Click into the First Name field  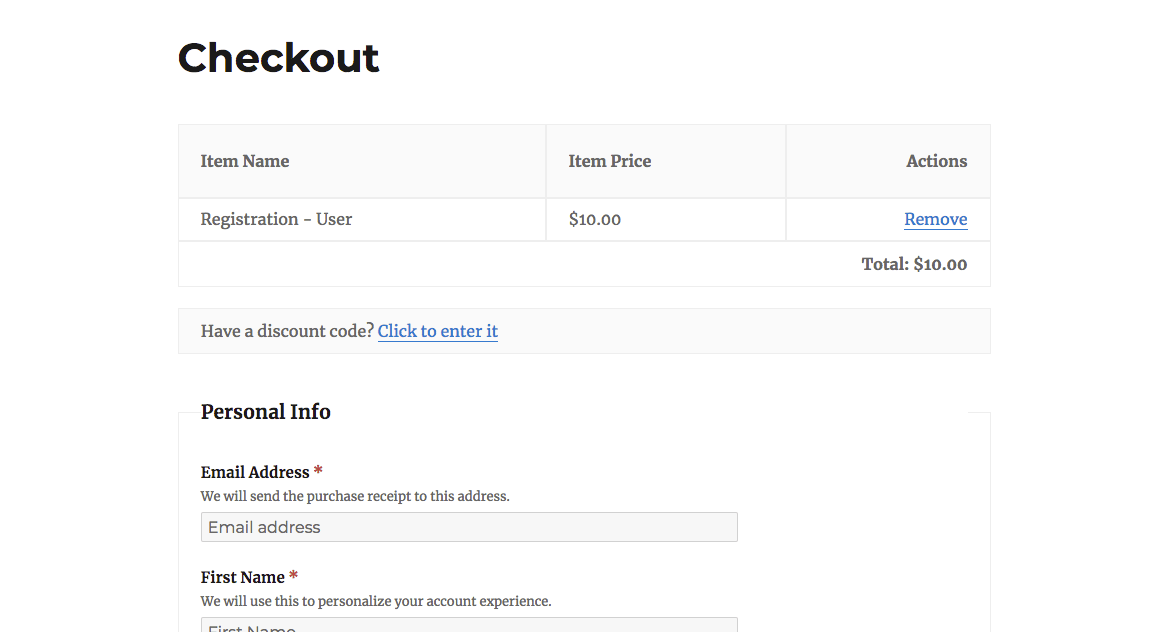coord(469,626)
